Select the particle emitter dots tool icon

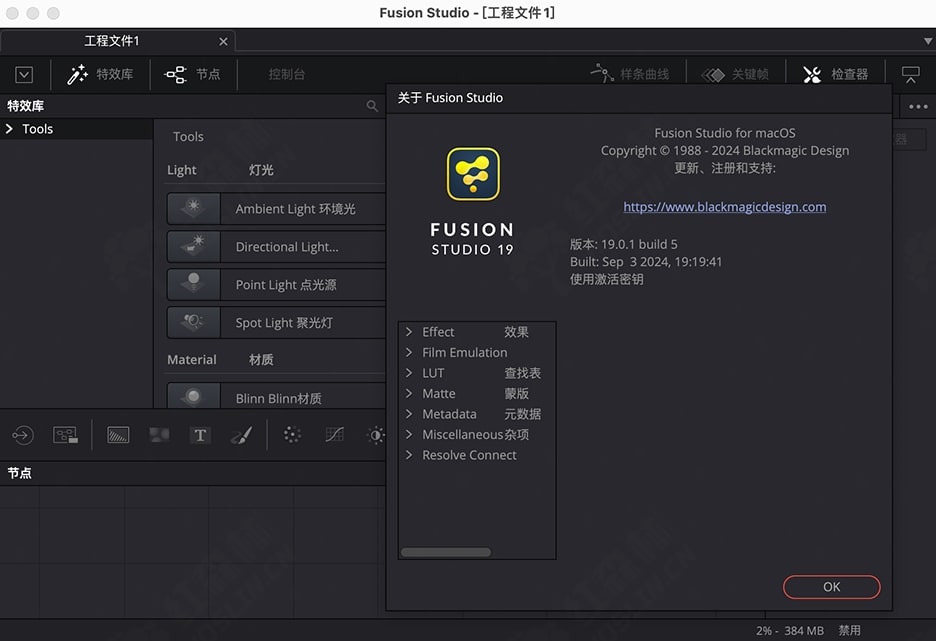tap(292, 435)
